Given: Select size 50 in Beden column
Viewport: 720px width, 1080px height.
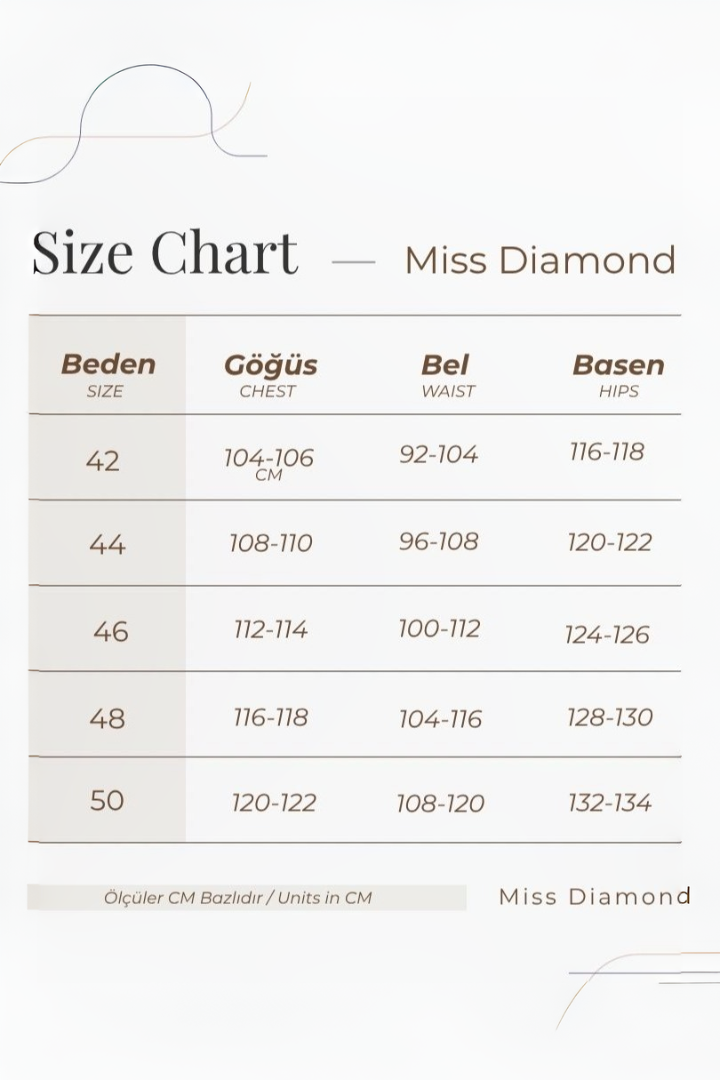Looking at the screenshot, I should point(107,800).
